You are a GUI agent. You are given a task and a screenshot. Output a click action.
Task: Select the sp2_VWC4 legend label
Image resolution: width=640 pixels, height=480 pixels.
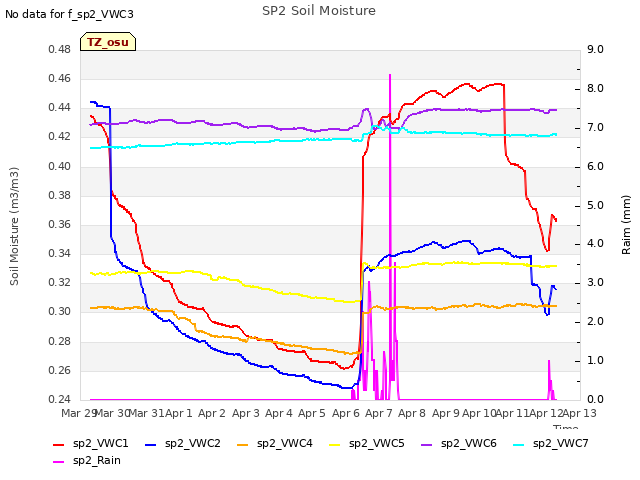[x=284, y=444]
